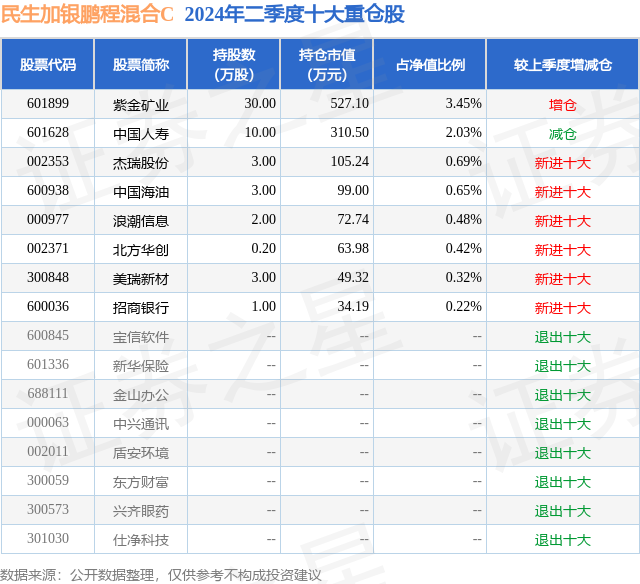The image size is (640, 584).
Task: Select stock code 601336
Action: point(48,364)
